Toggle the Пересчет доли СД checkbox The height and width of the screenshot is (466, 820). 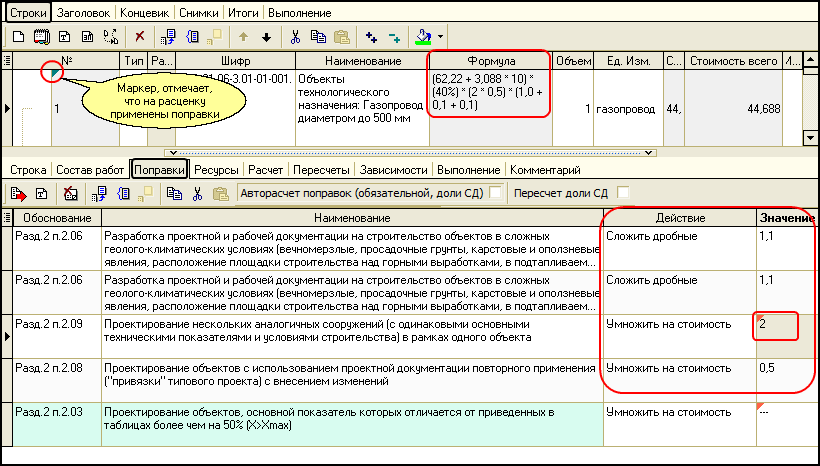624,193
